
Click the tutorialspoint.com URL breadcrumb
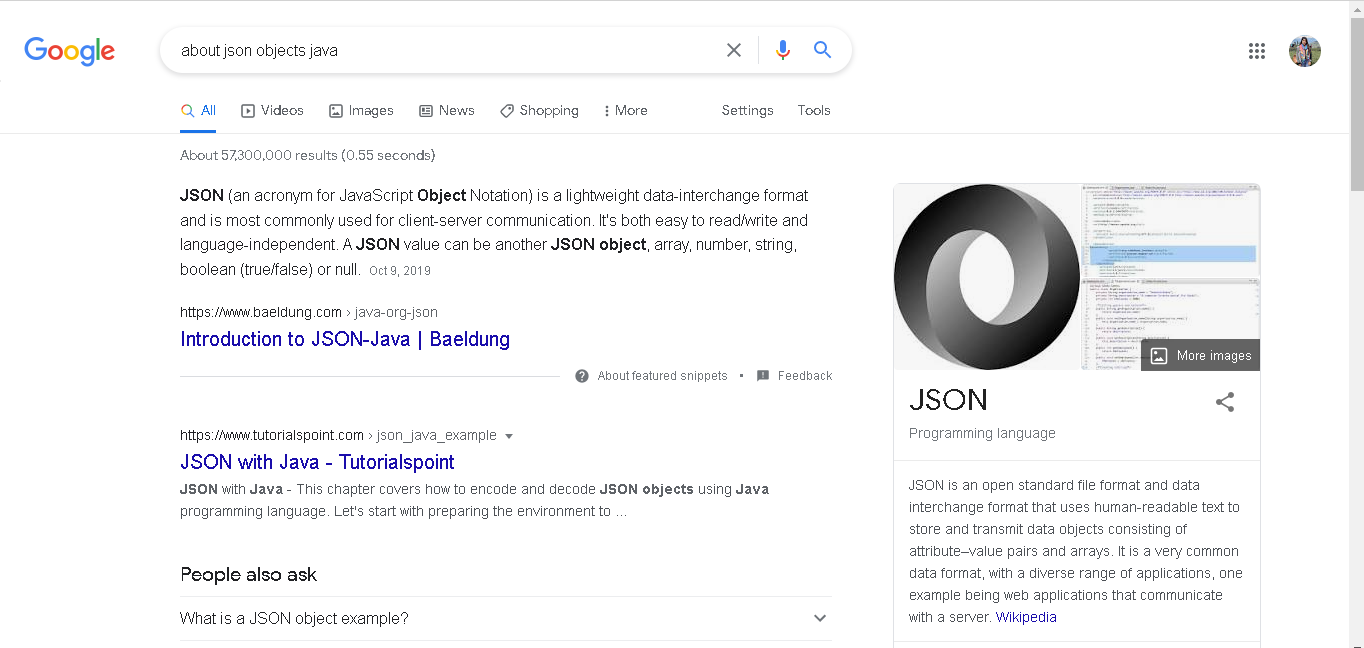[x=338, y=435]
